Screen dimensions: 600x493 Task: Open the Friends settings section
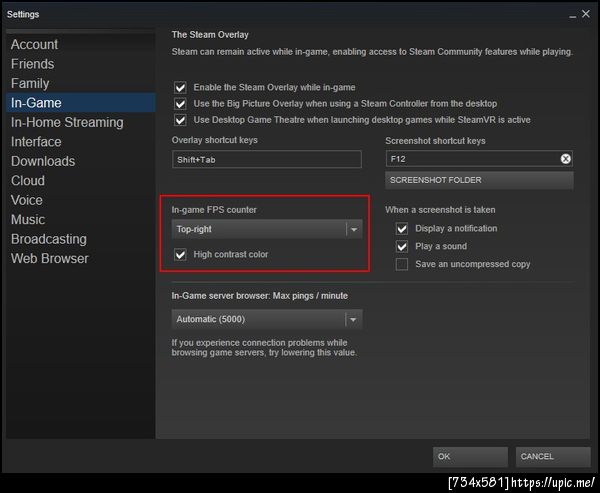[33, 64]
